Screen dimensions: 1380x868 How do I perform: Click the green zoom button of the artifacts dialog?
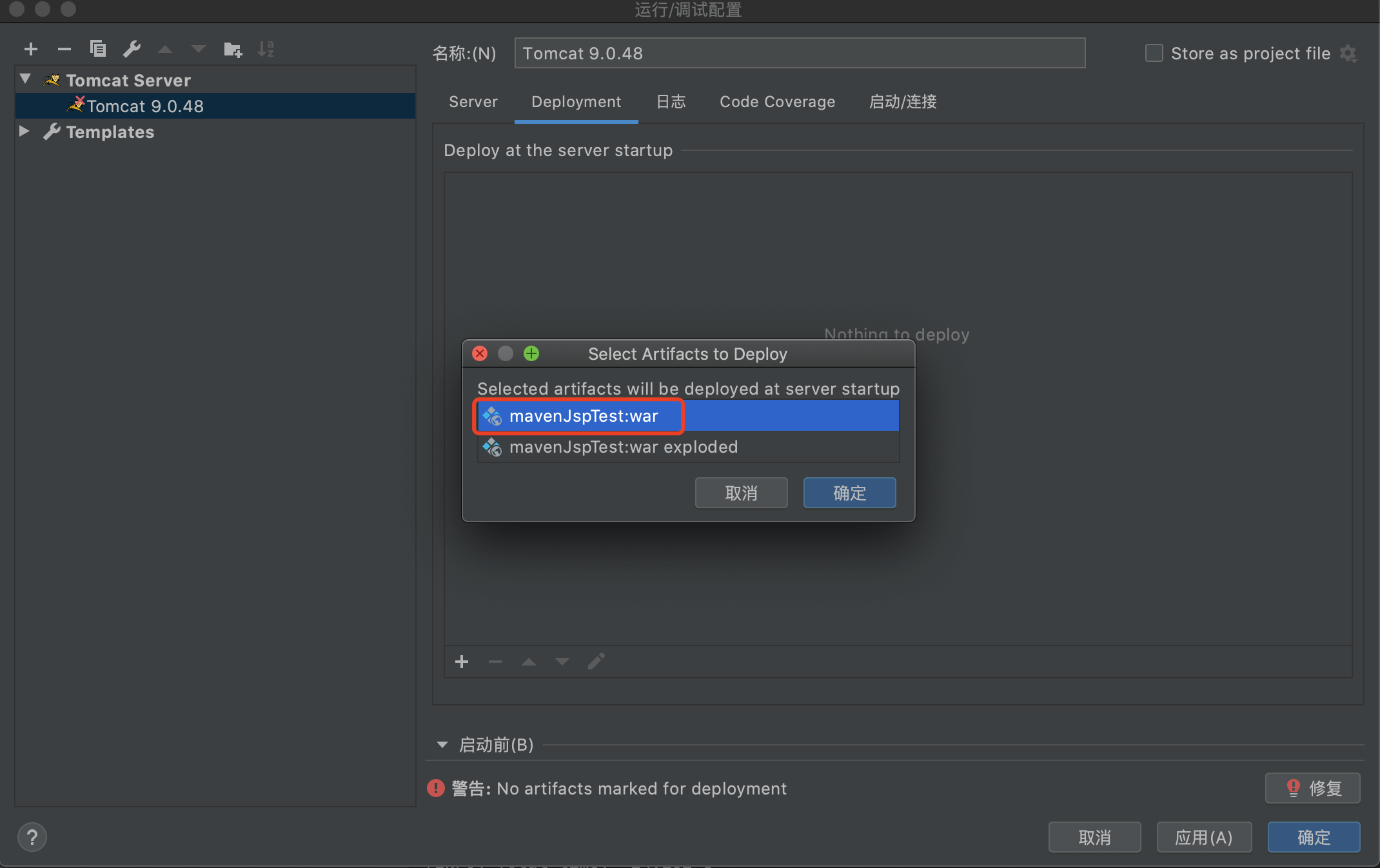coord(531,353)
